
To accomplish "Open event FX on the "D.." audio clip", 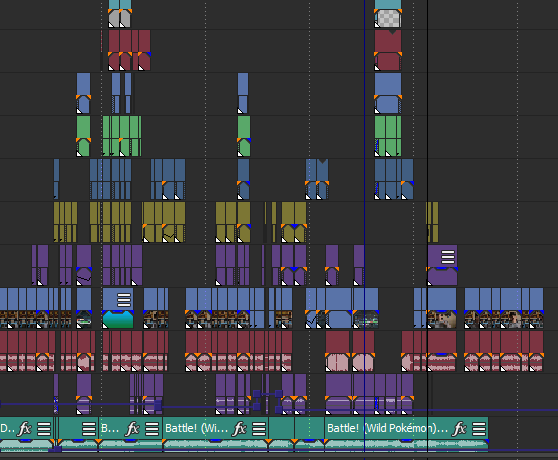I will point(25,429).
